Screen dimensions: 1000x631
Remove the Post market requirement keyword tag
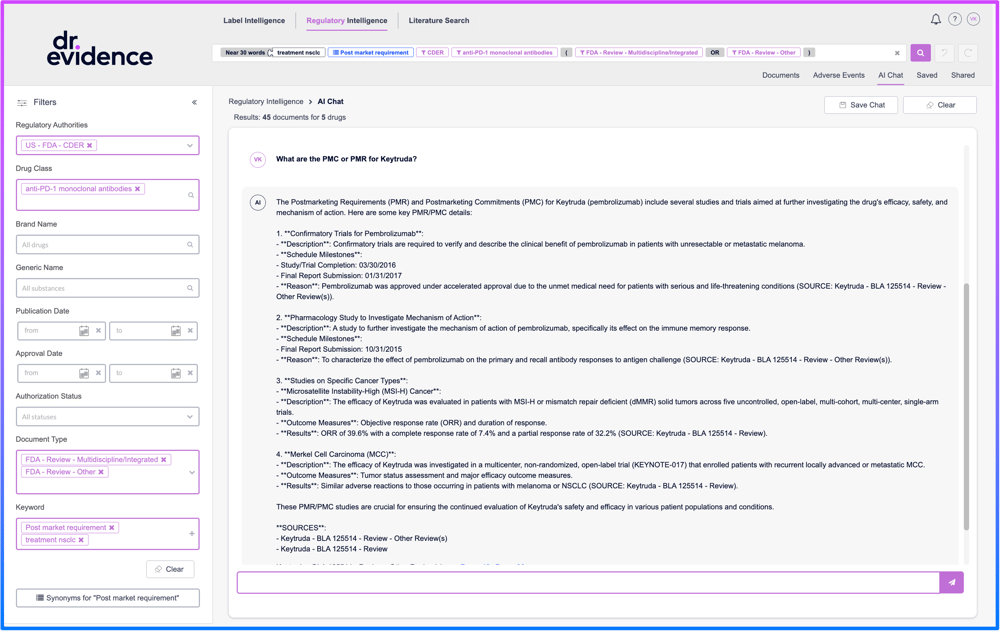point(112,528)
